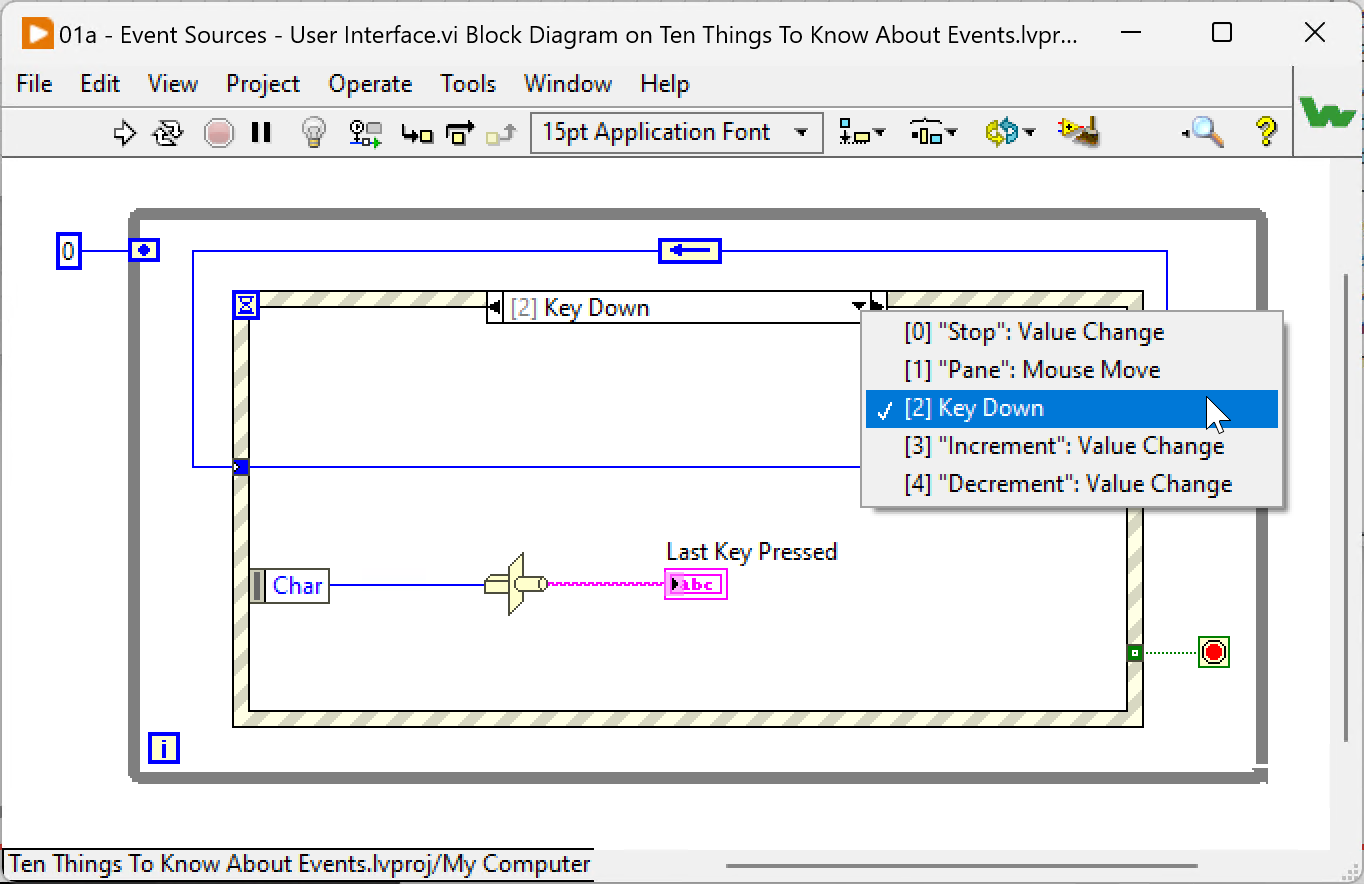Click Last Key Pressed string indicator terminal

pos(695,584)
